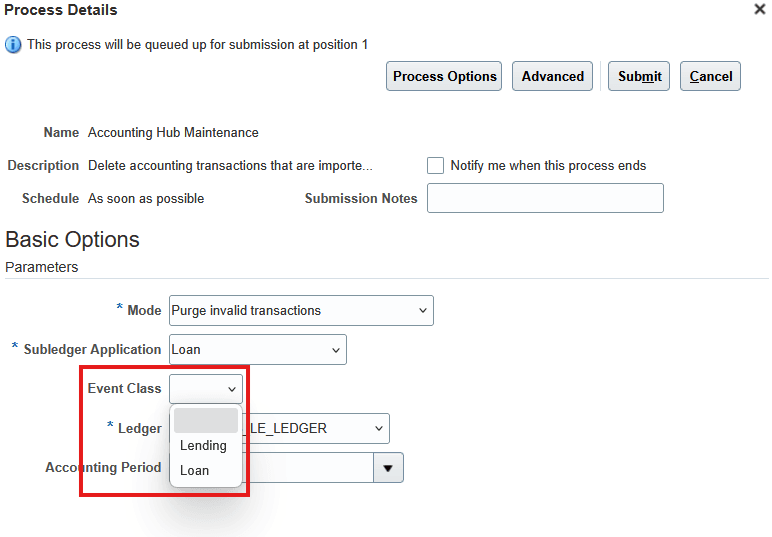This screenshot has height=537, width=772.
Task: Click the Accounting Hub Maintenance process name
Action: pyautogui.click(x=173, y=132)
